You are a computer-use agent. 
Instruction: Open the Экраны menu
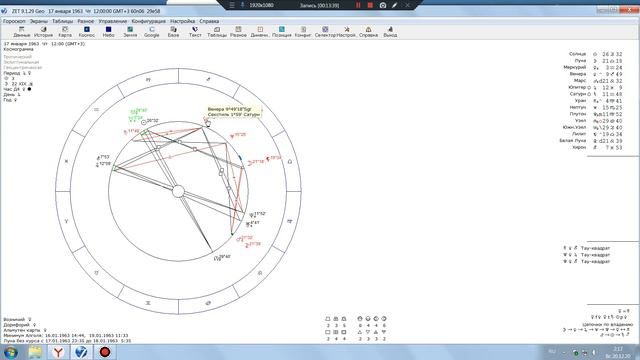click(39, 21)
